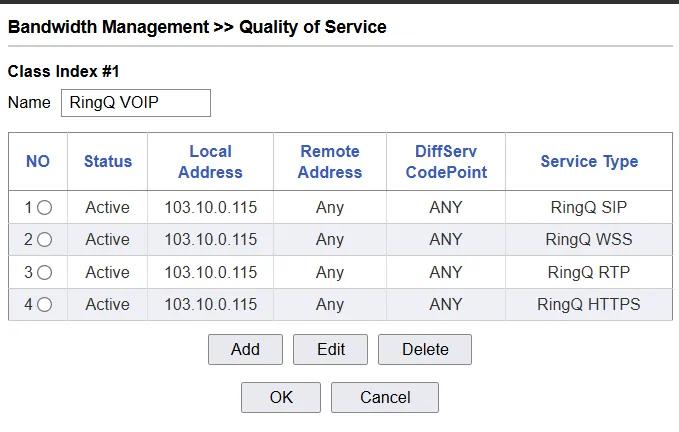The height and width of the screenshot is (432, 679).
Task: Click the Remote Address column header
Action: [330, 161]
